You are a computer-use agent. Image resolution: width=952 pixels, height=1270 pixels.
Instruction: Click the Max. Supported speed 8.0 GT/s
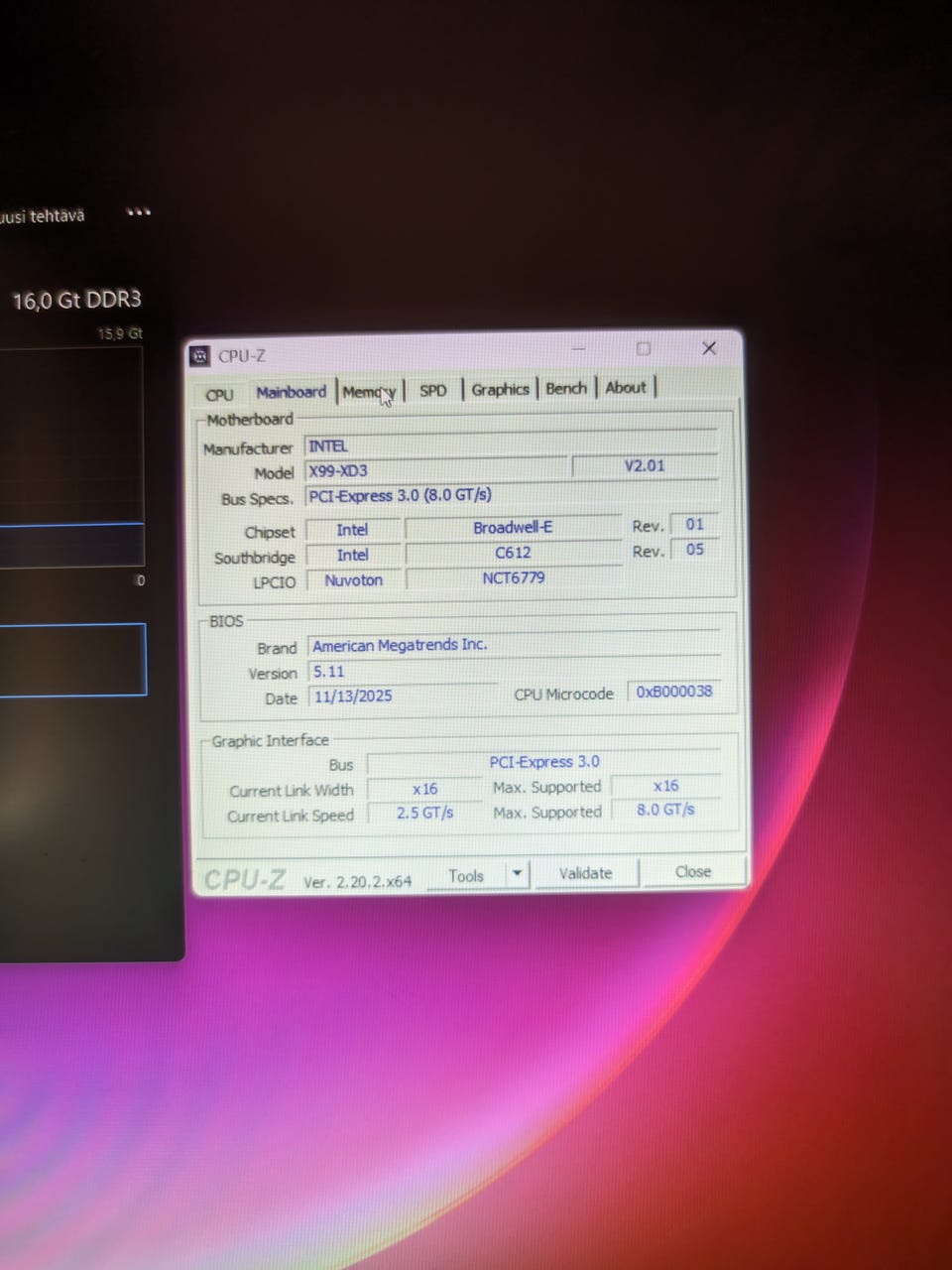pyautogui.click(x=665, y=810)
